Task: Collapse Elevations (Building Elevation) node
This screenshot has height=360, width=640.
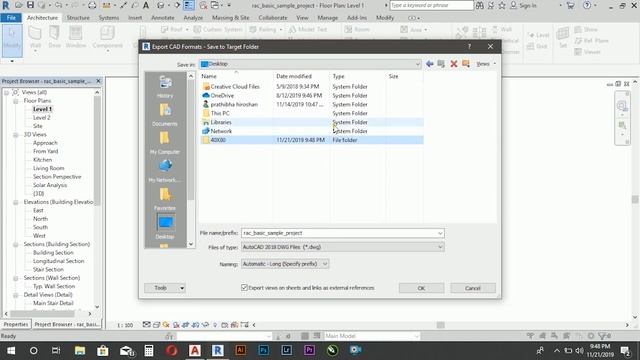Action: 16,202
